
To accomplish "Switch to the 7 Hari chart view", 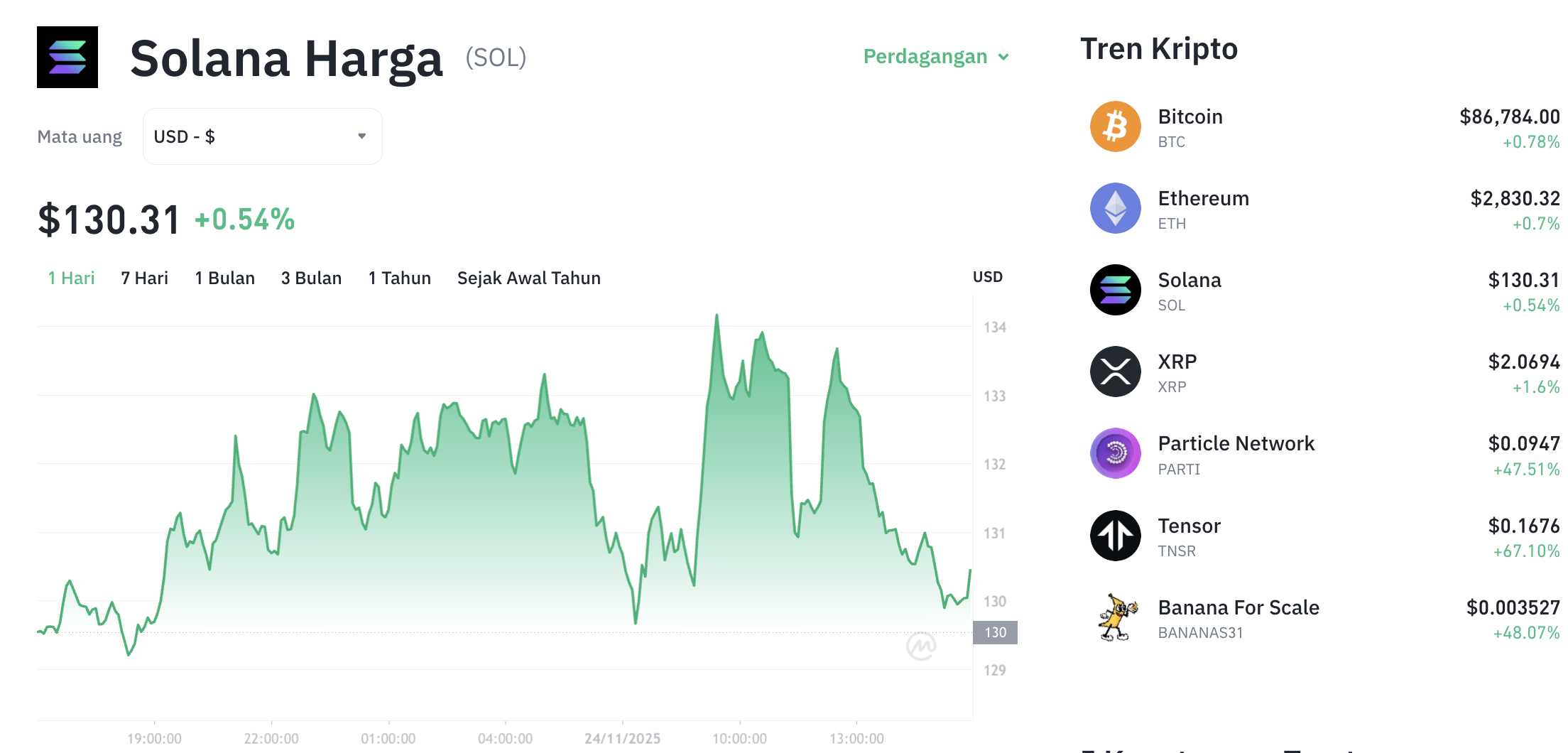I will tap(144, 278).
